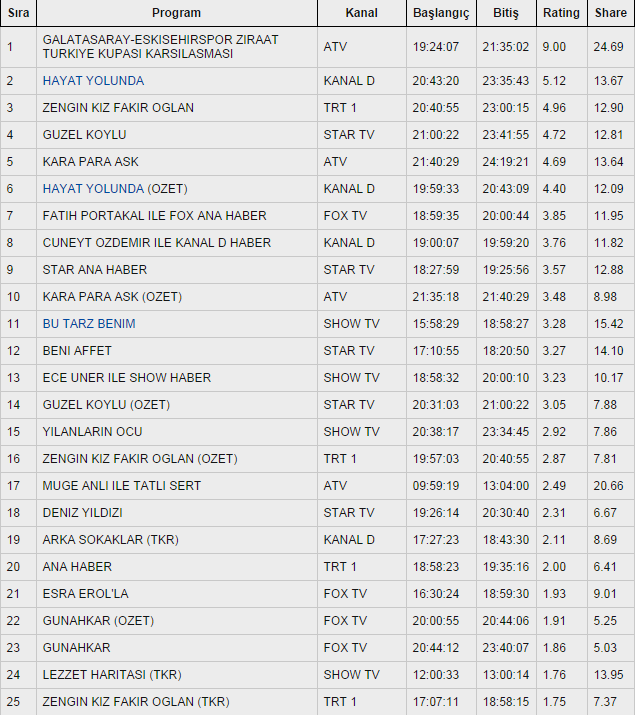Select the GALATASARAY-ESKISEHIRSPOR program cell
This screenshot has height=715, width=635.
point(177,47)
